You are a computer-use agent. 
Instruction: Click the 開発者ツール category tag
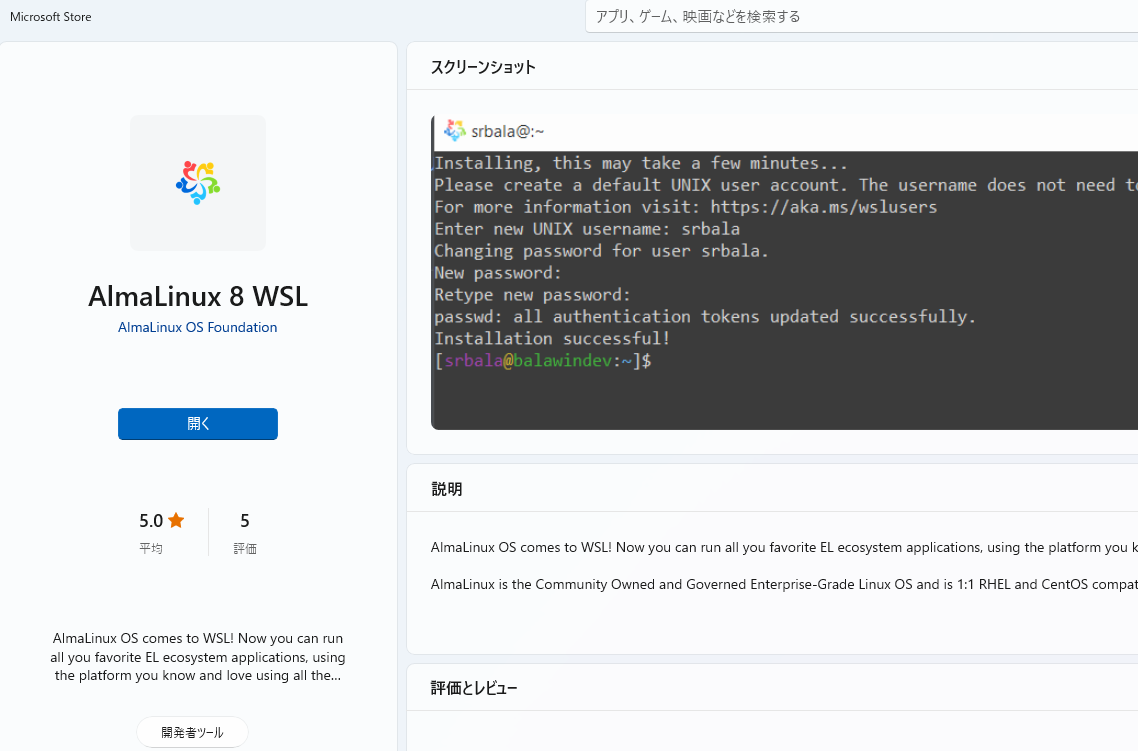pos(192,732)
